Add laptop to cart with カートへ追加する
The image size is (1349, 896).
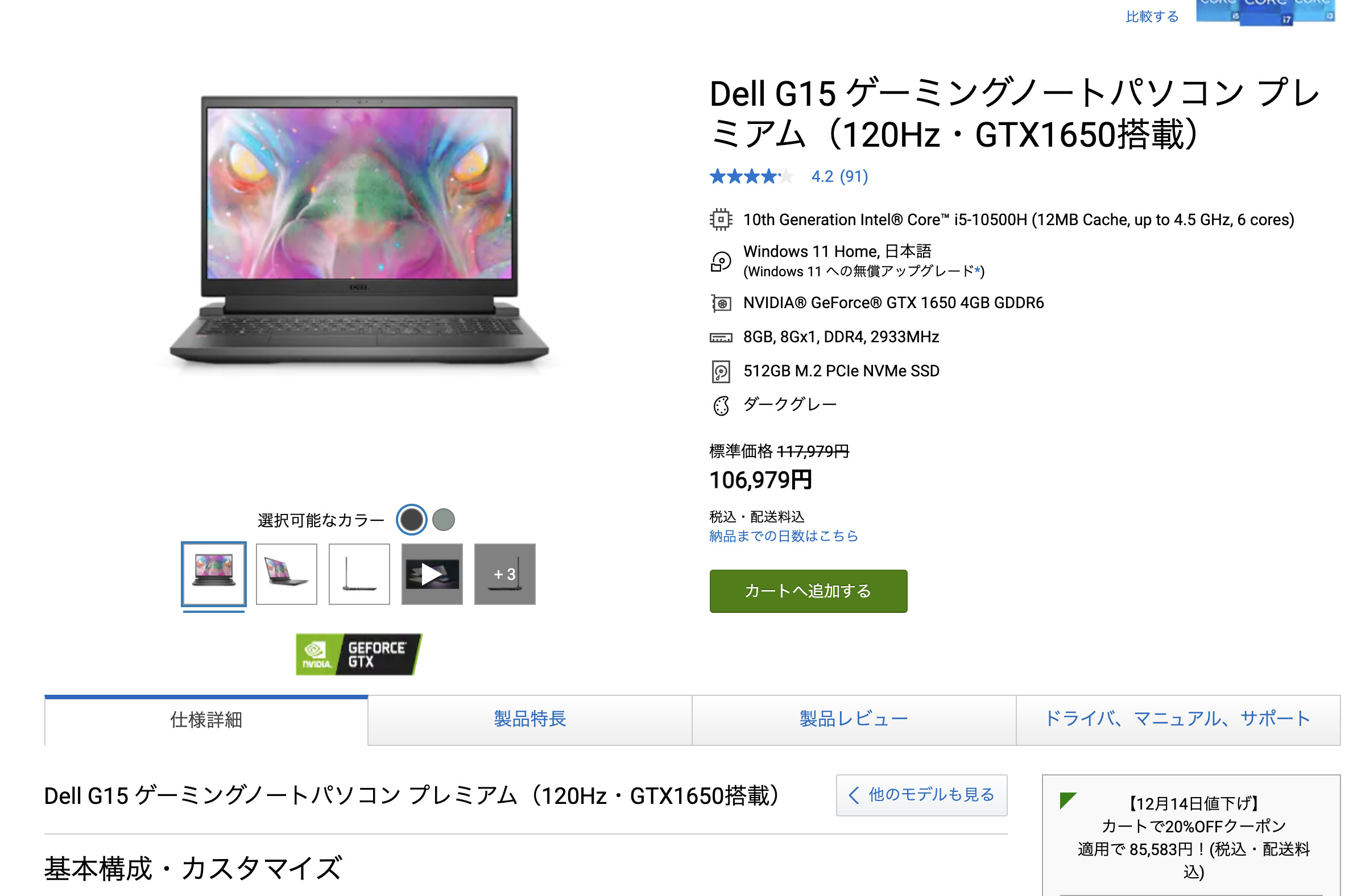[x=808, y=591]
